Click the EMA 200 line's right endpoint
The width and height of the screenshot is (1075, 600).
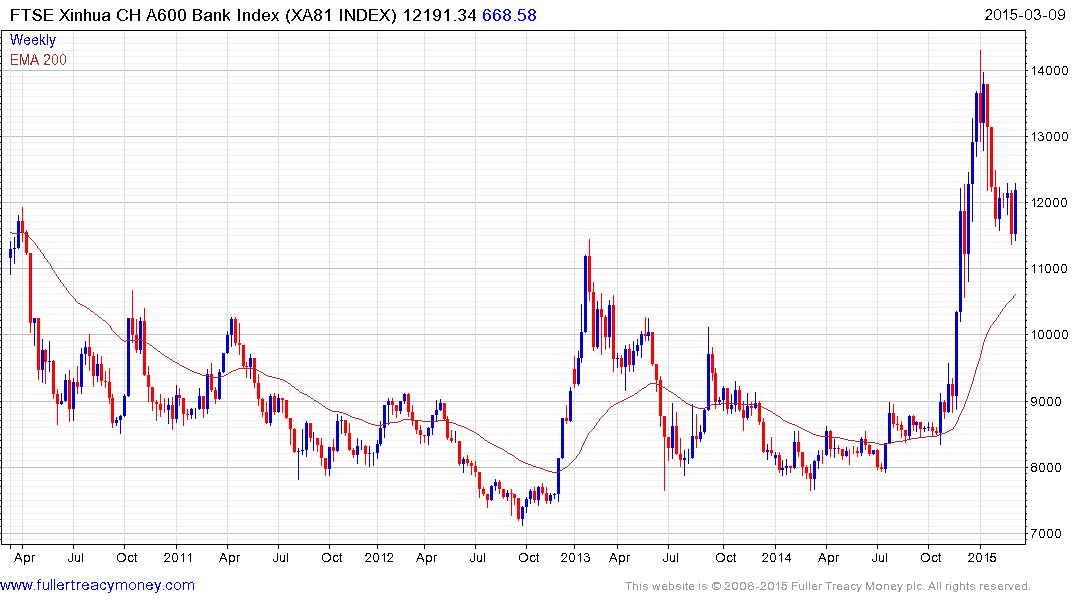1015,294
